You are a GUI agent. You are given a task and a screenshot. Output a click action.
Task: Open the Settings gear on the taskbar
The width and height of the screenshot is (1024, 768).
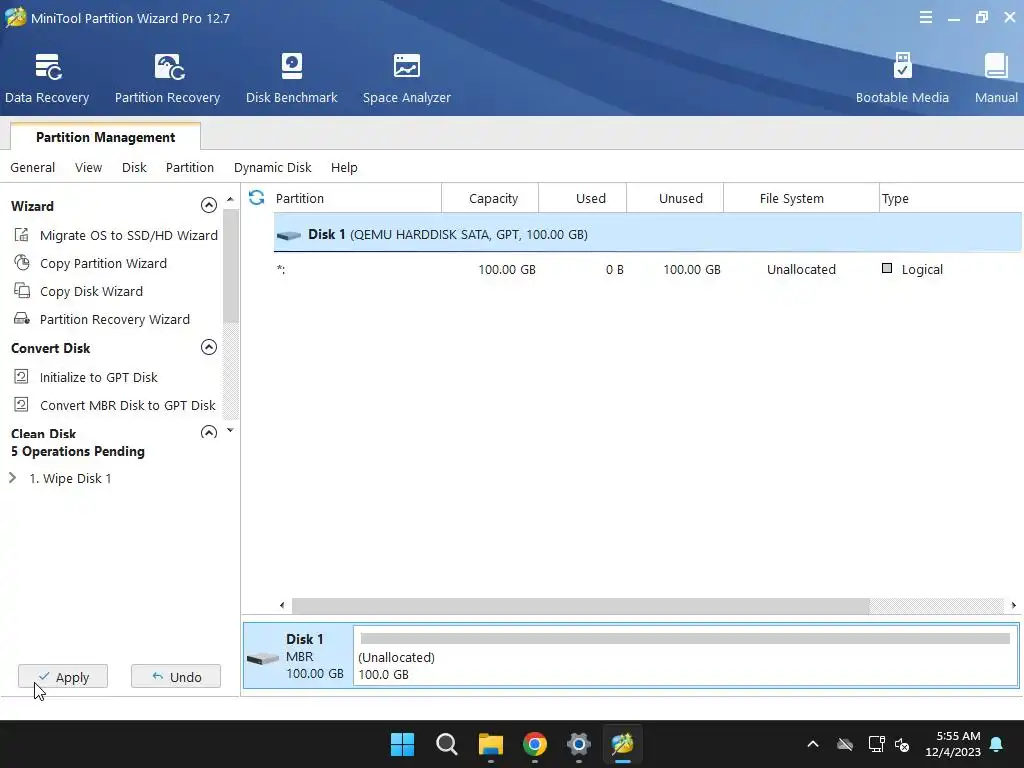[x=579, y=744]
